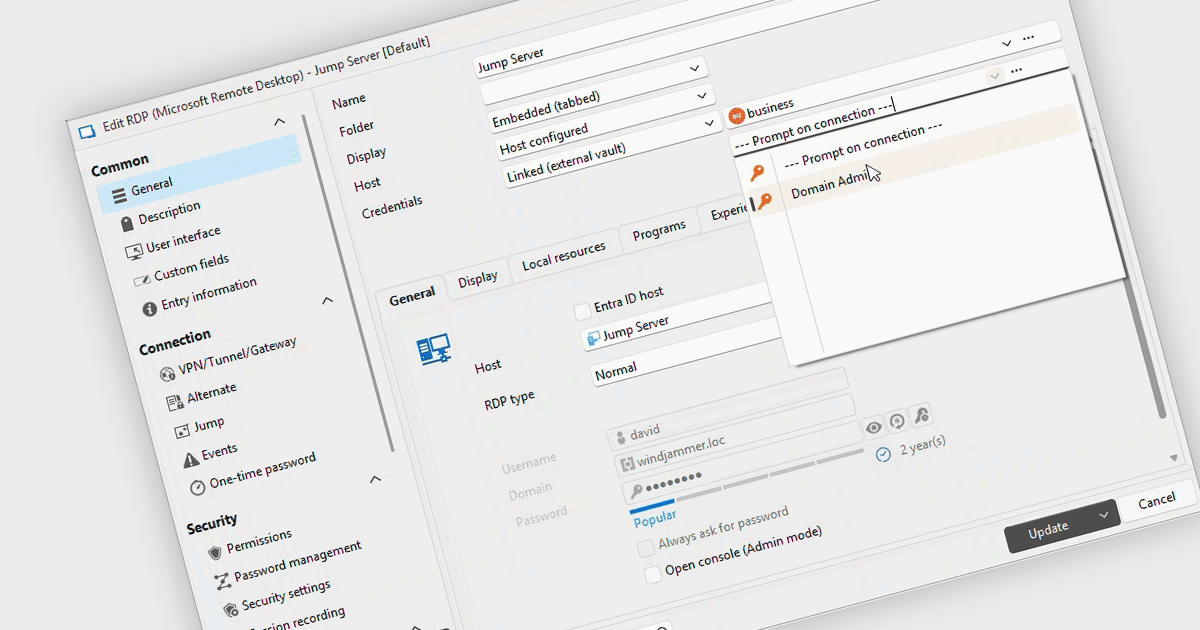Switch to the Display tab
The width and height of the screenshot is (1200, 630).
coord(478,279)
